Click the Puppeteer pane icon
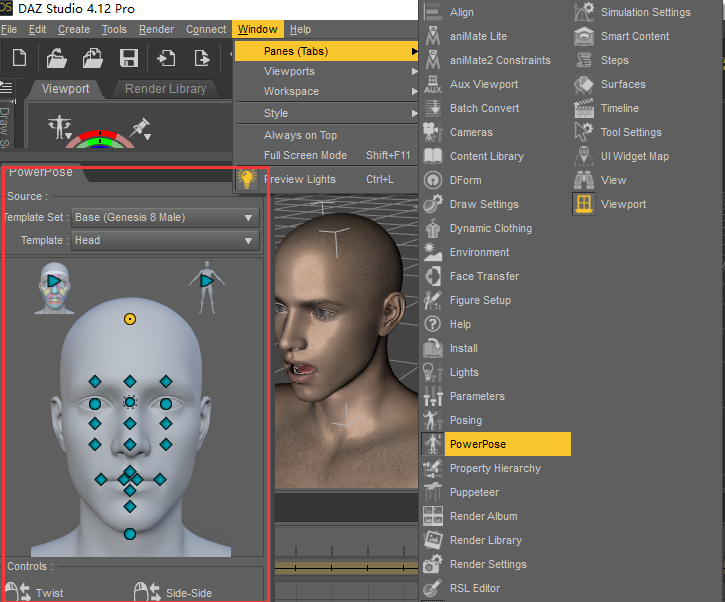Viewport: 725px width, 602px height. pyautogui.click(x=433, y=492)
